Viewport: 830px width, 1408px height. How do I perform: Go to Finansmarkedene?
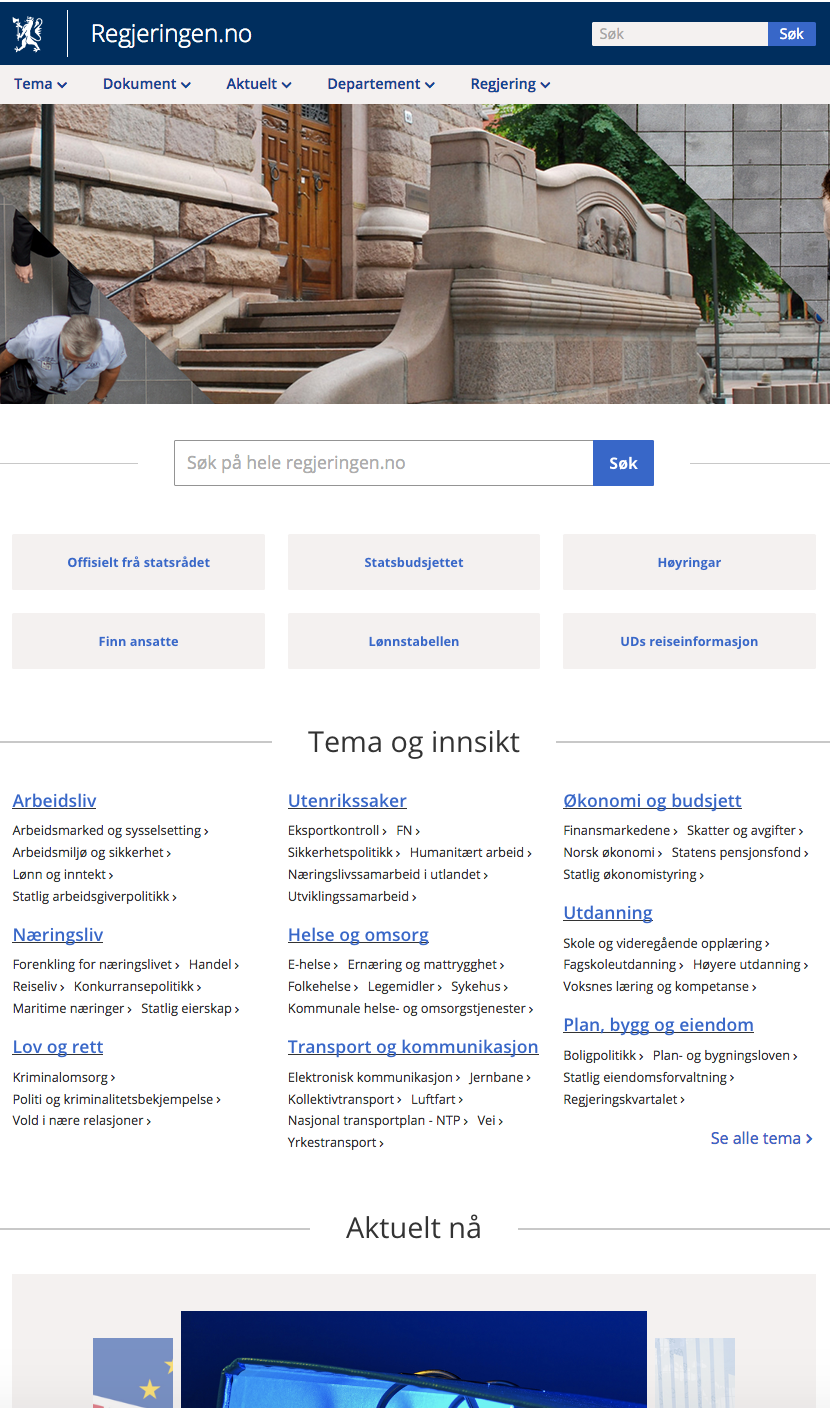pos(620,831)
